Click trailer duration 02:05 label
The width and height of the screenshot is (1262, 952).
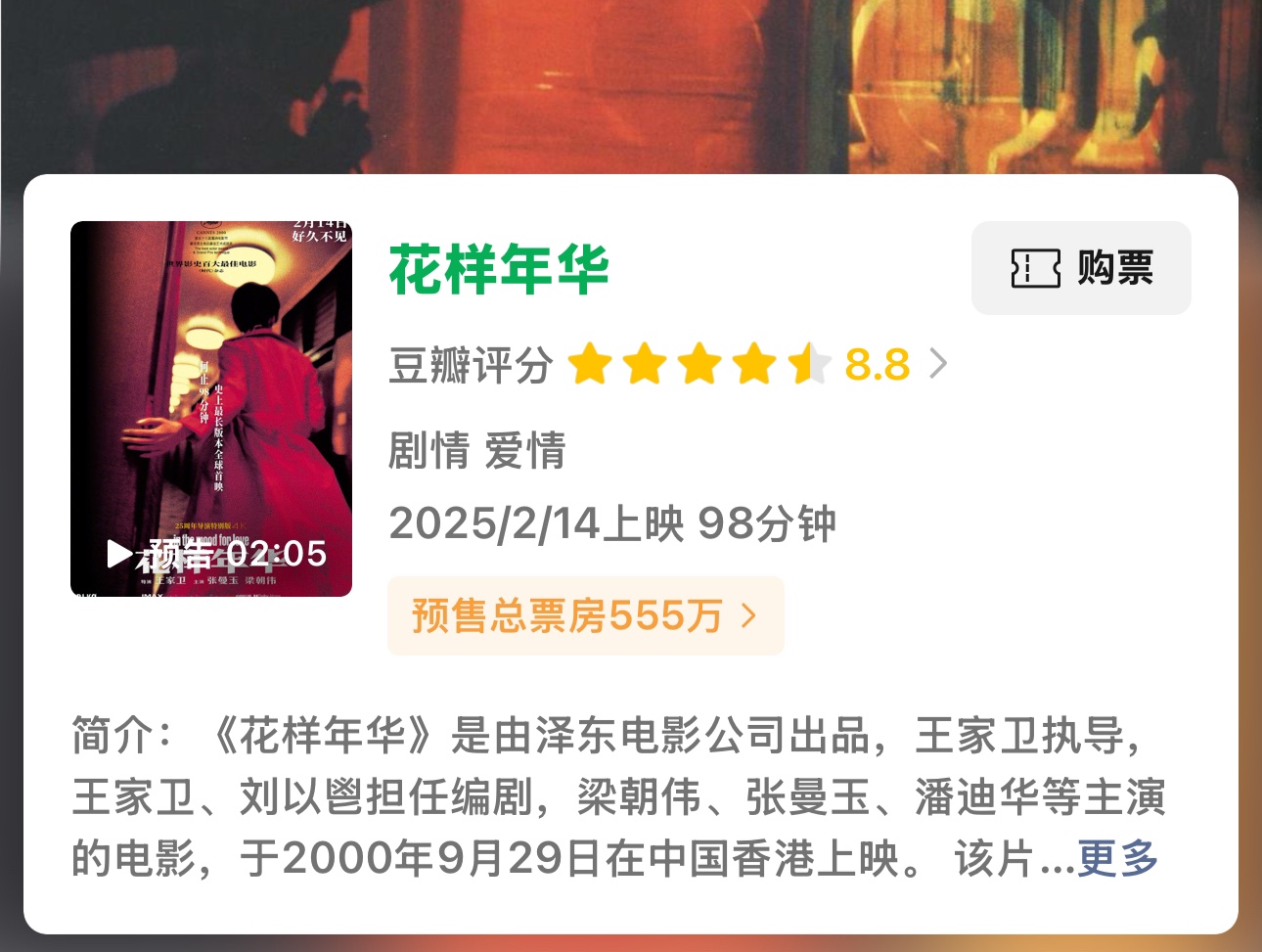coord(277,554)
